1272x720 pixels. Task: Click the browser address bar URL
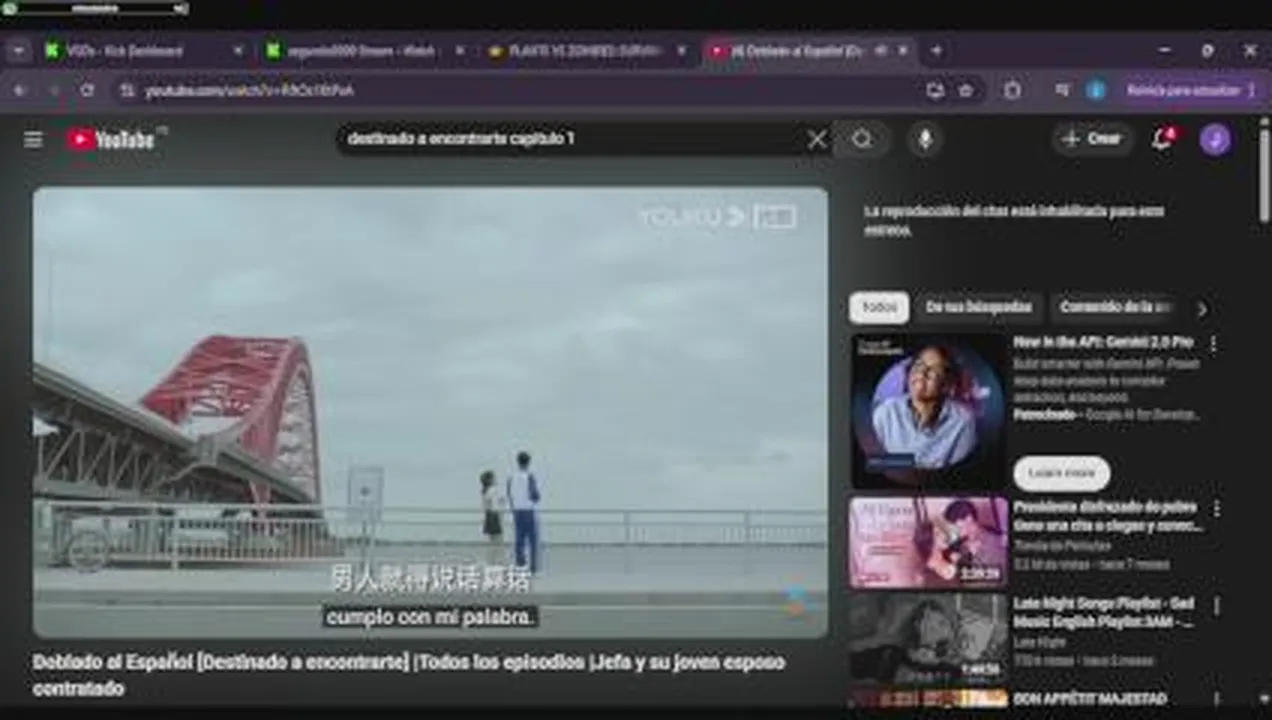click(249, 91)
